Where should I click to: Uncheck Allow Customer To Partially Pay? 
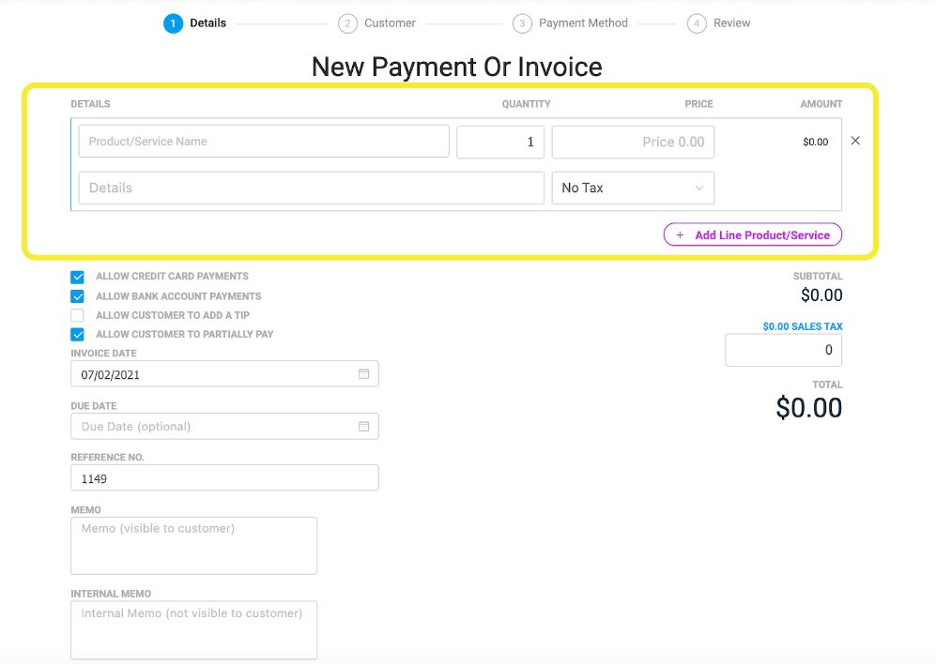tap(78, 334)
